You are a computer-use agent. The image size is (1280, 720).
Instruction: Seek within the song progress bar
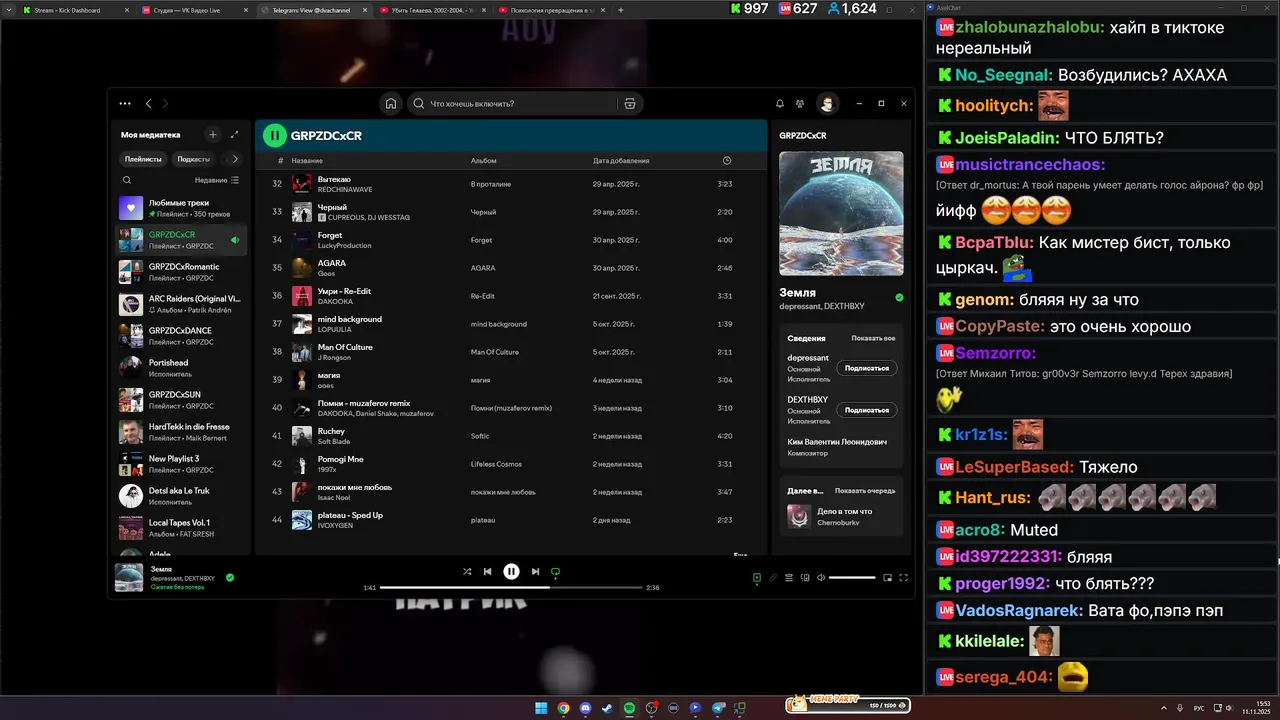[x=511, y=587]
